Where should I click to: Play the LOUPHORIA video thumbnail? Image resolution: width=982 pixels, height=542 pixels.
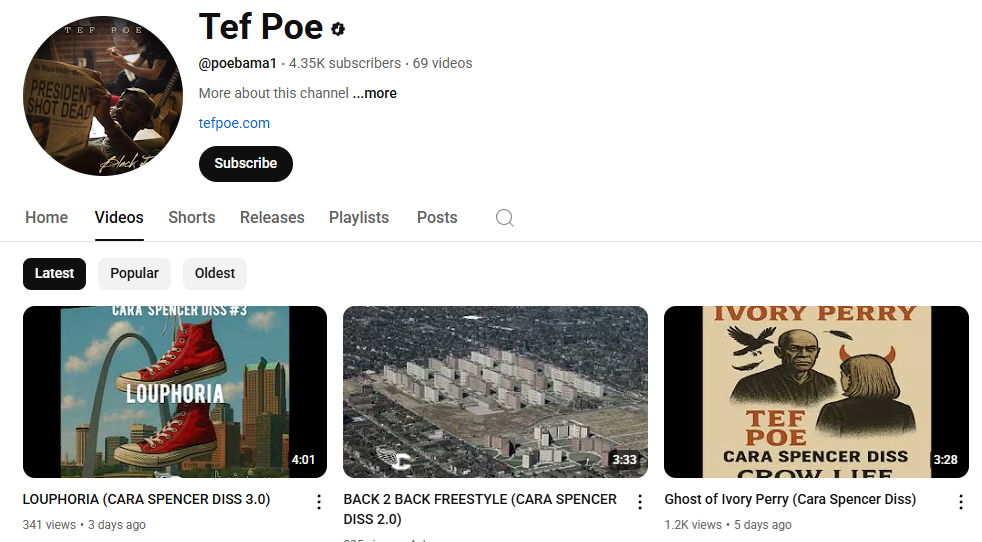(x=175, y=392)
